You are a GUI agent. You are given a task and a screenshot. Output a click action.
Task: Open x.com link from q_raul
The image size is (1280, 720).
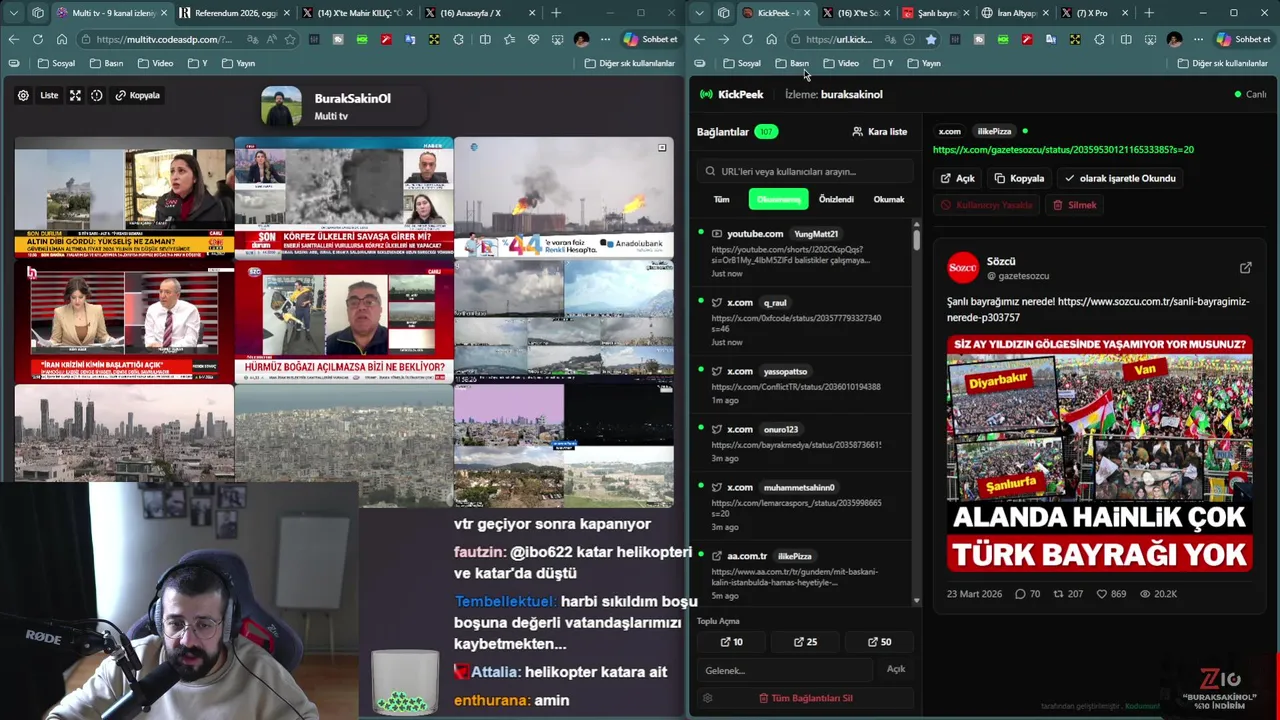(803, 321)
